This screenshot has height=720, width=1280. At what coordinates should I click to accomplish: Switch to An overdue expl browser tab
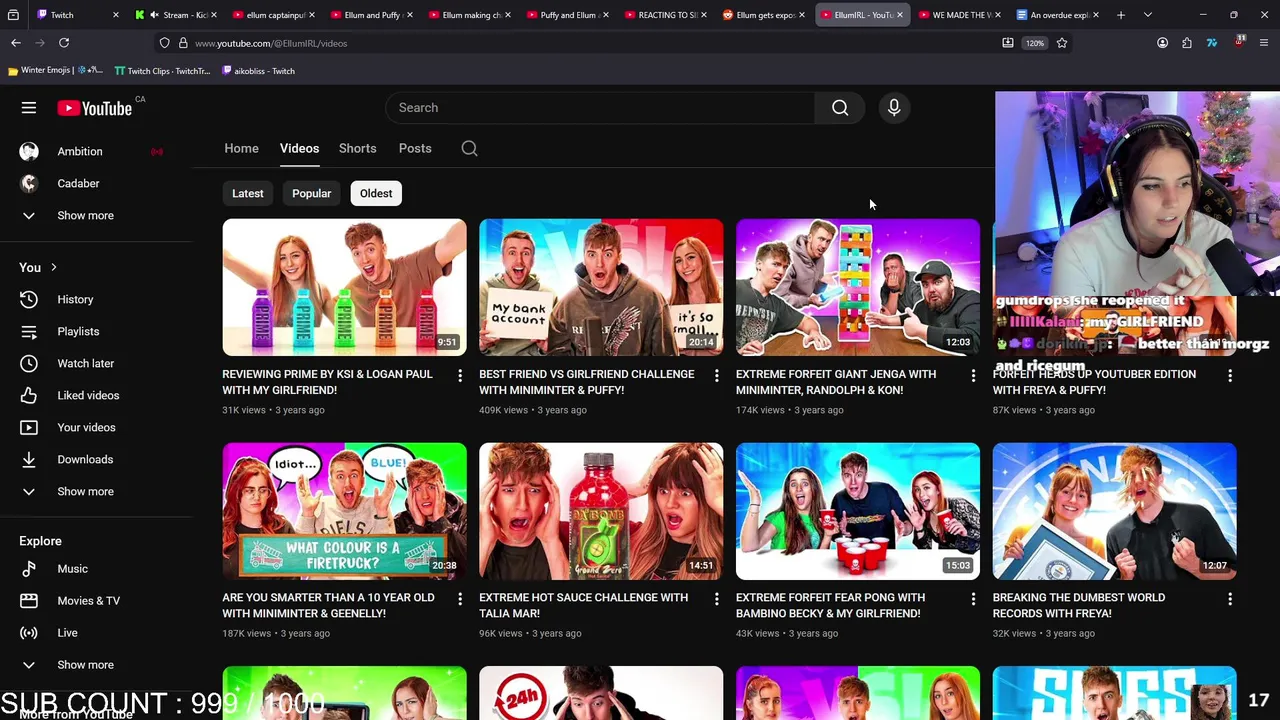coord(1058,15)
